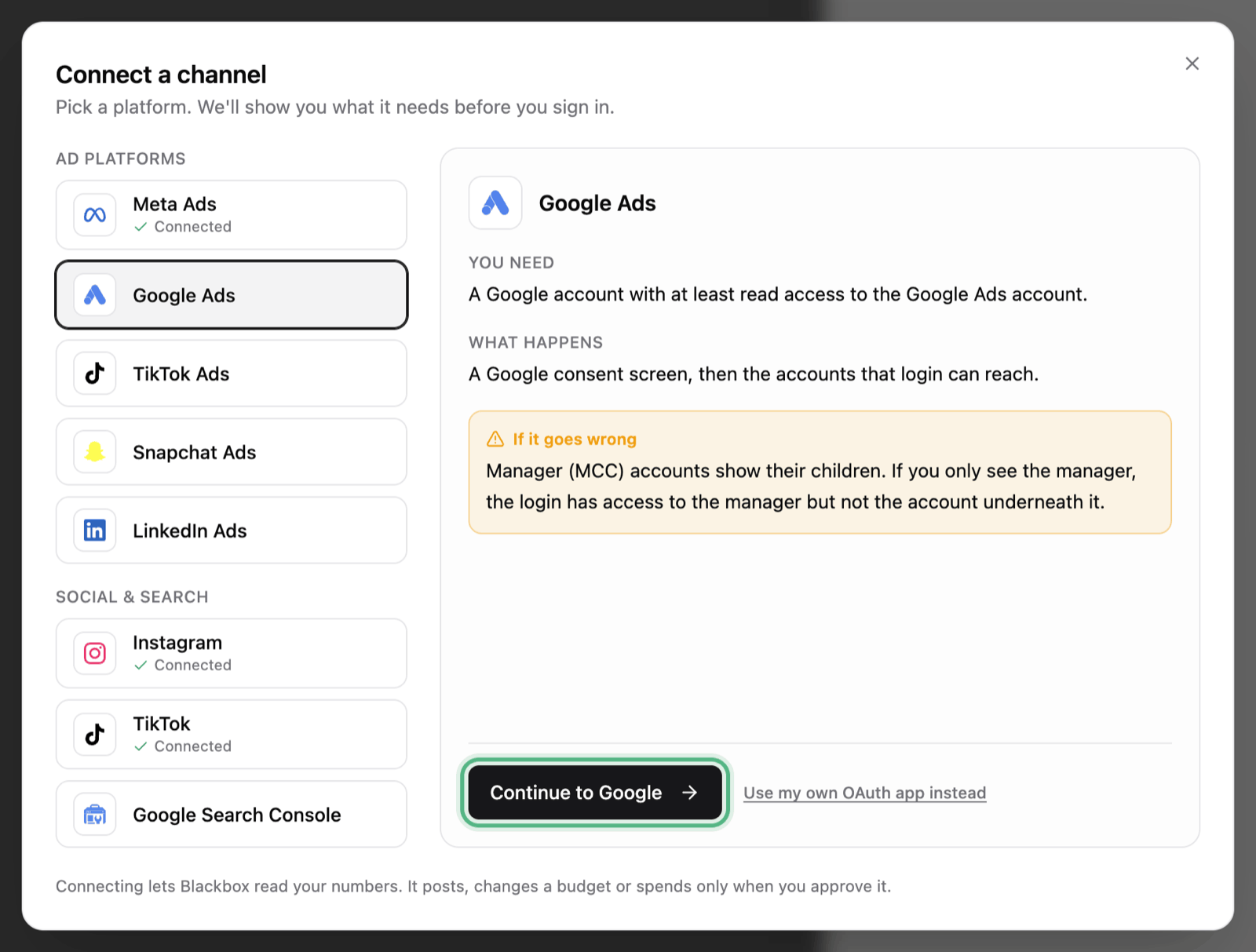Click the Meta Ads infinity logo icon

click(95, 215)
